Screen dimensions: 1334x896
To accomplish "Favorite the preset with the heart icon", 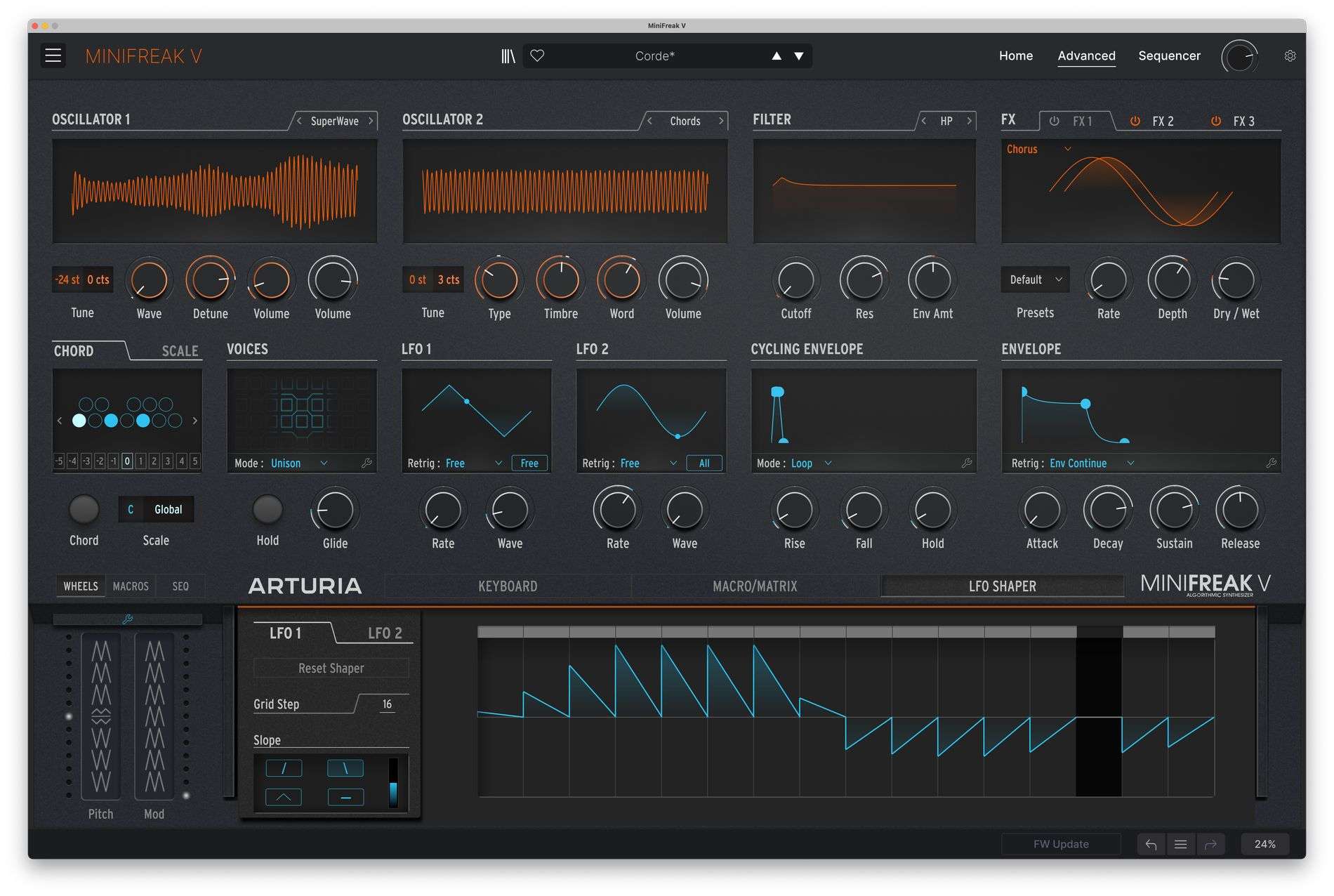I will coord(537,55).
